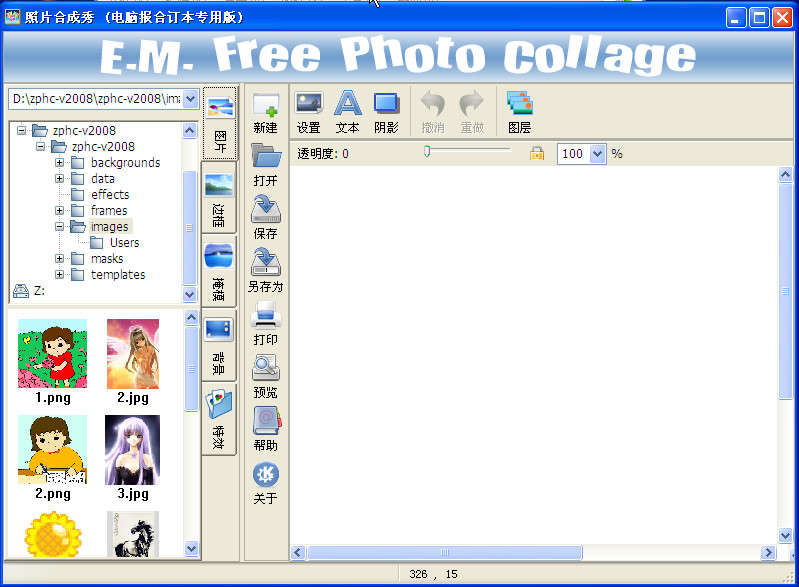Select the effects folder
The height and width of the screenshot is (587, 799).
tap(110, 195)
